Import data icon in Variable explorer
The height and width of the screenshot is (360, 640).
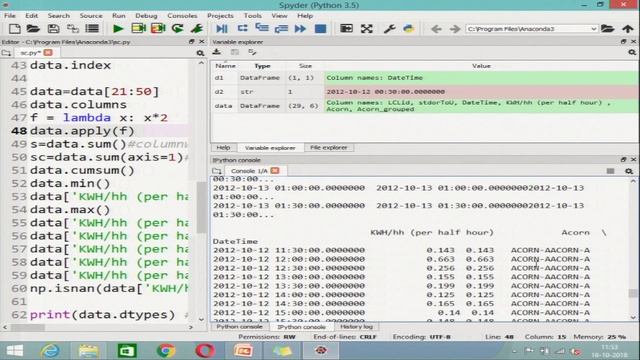(217, 52)
